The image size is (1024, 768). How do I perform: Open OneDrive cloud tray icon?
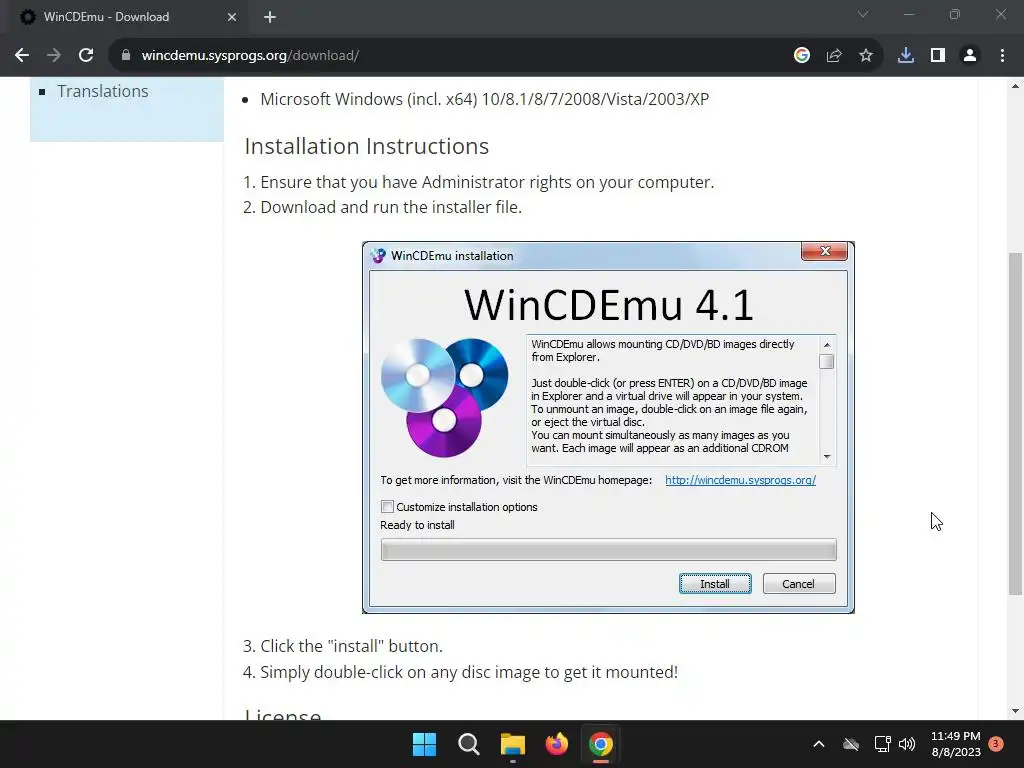(x=851, y=744)
